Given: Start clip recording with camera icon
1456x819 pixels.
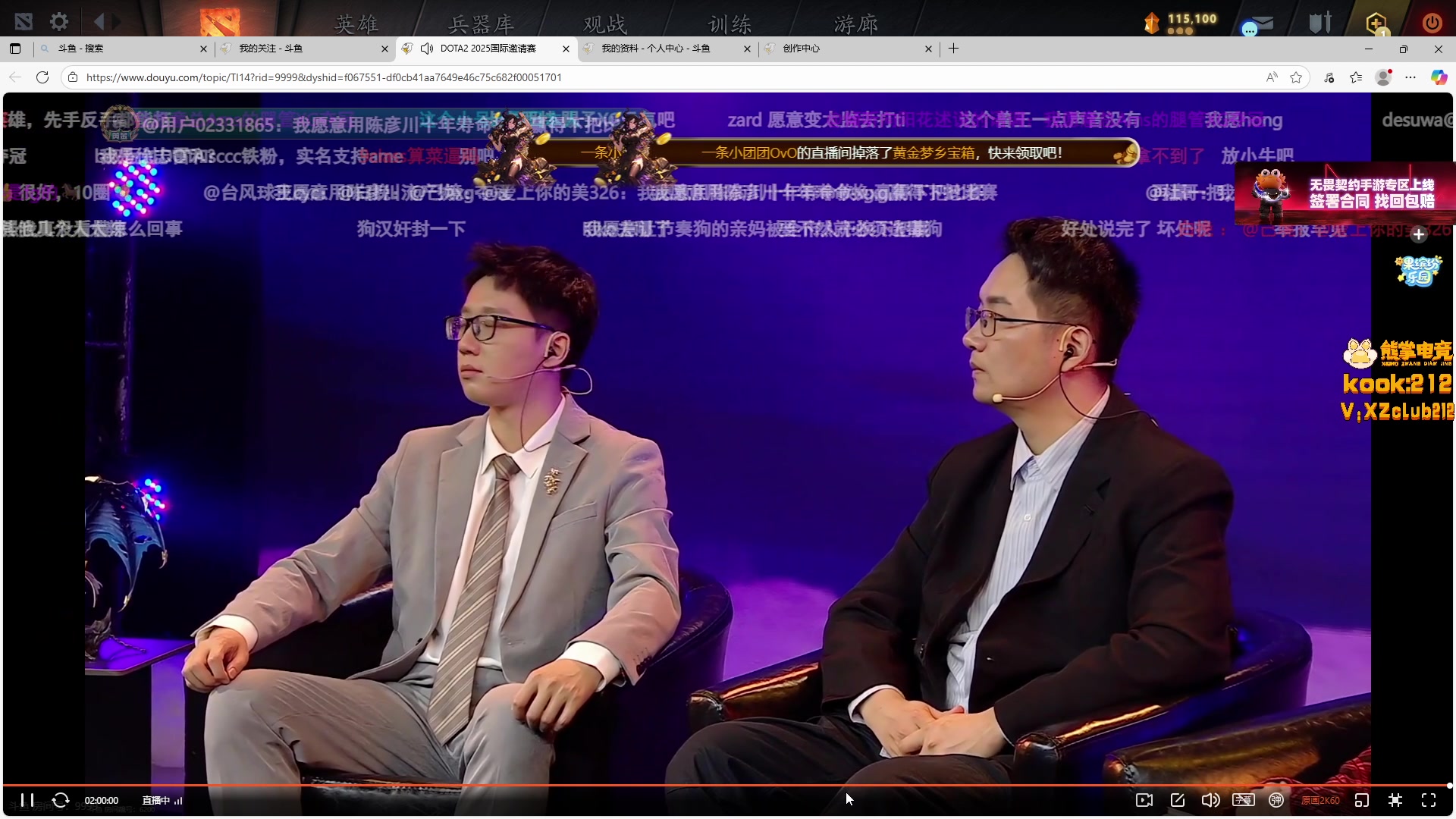Looking at the screenshot, I should click(x=1144, y=800).
